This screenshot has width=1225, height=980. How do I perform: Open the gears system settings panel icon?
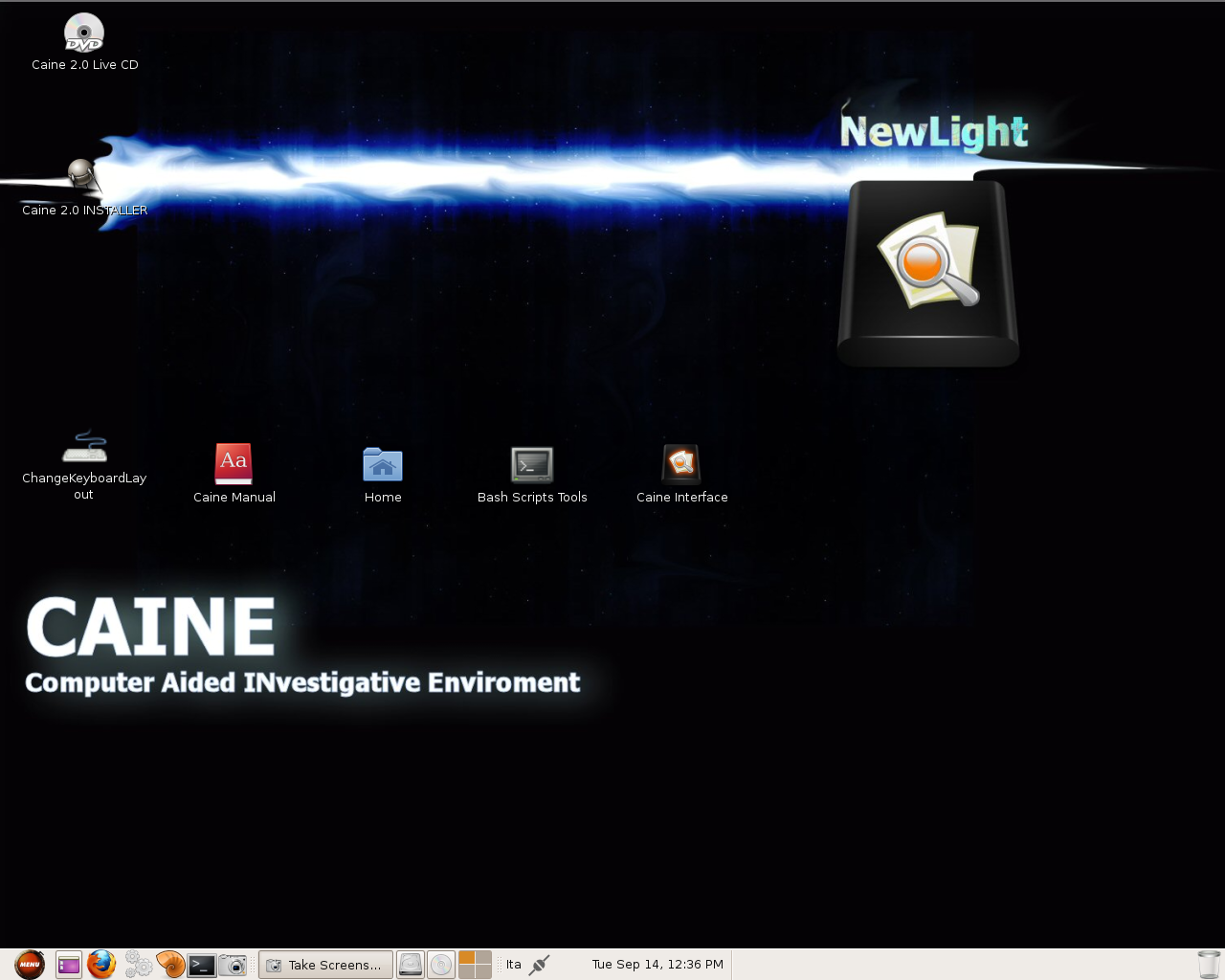tap(138, 965)
